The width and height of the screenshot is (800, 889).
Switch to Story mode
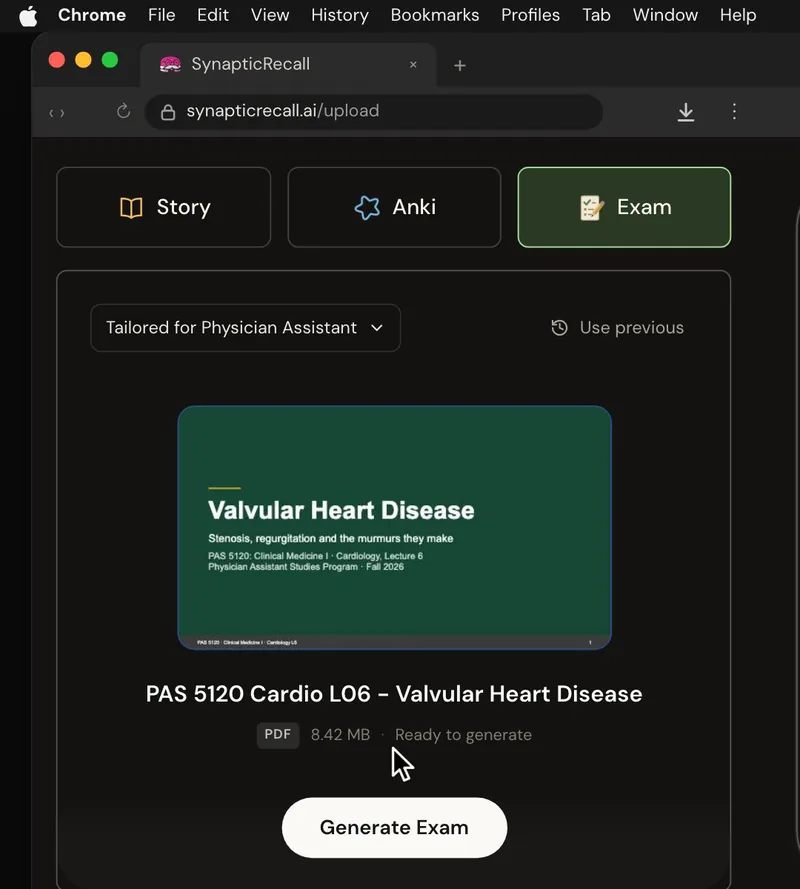pyautogui.click(x=164, y=207)
